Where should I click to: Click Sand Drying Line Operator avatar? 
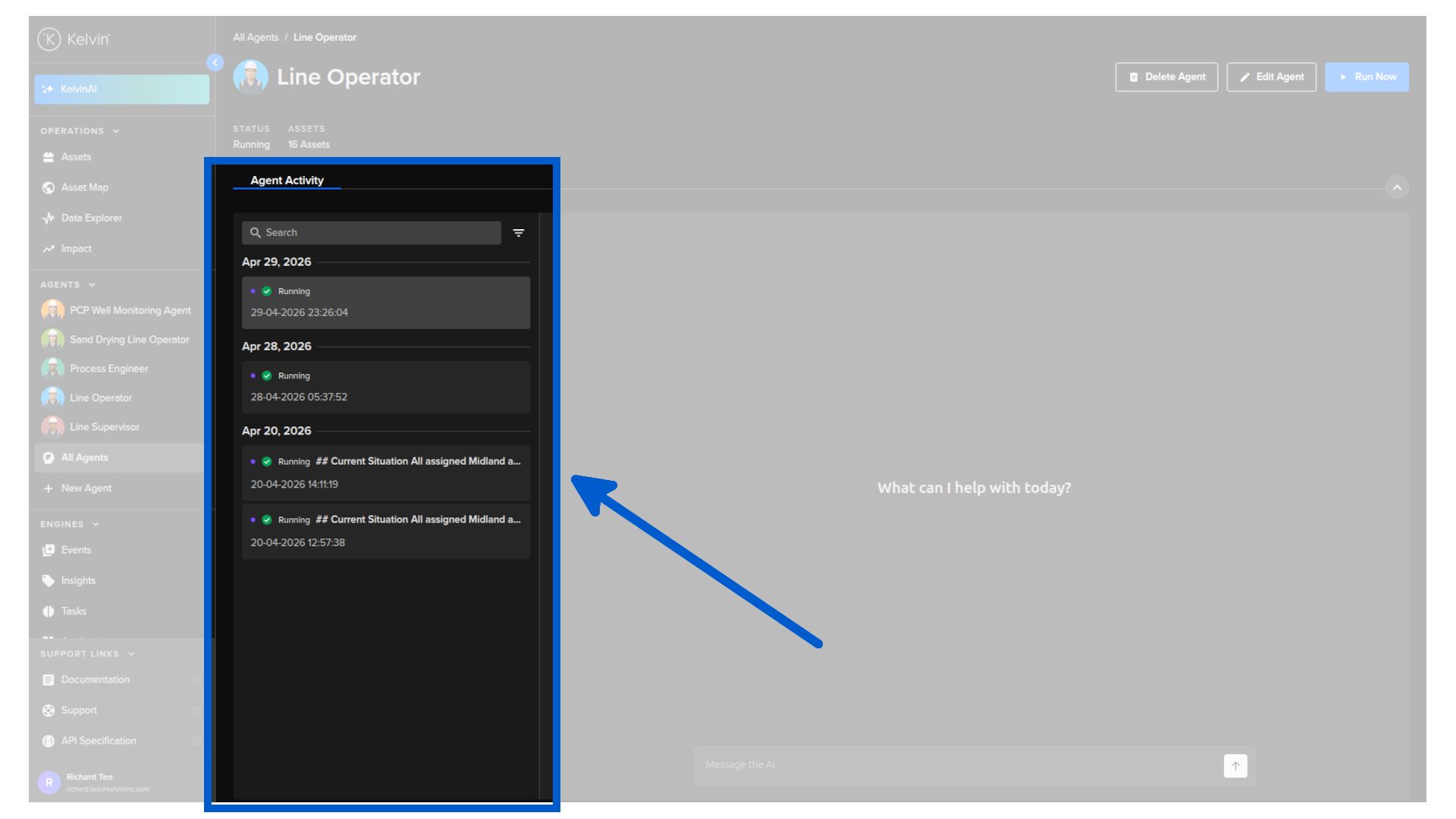coord(52,340)
